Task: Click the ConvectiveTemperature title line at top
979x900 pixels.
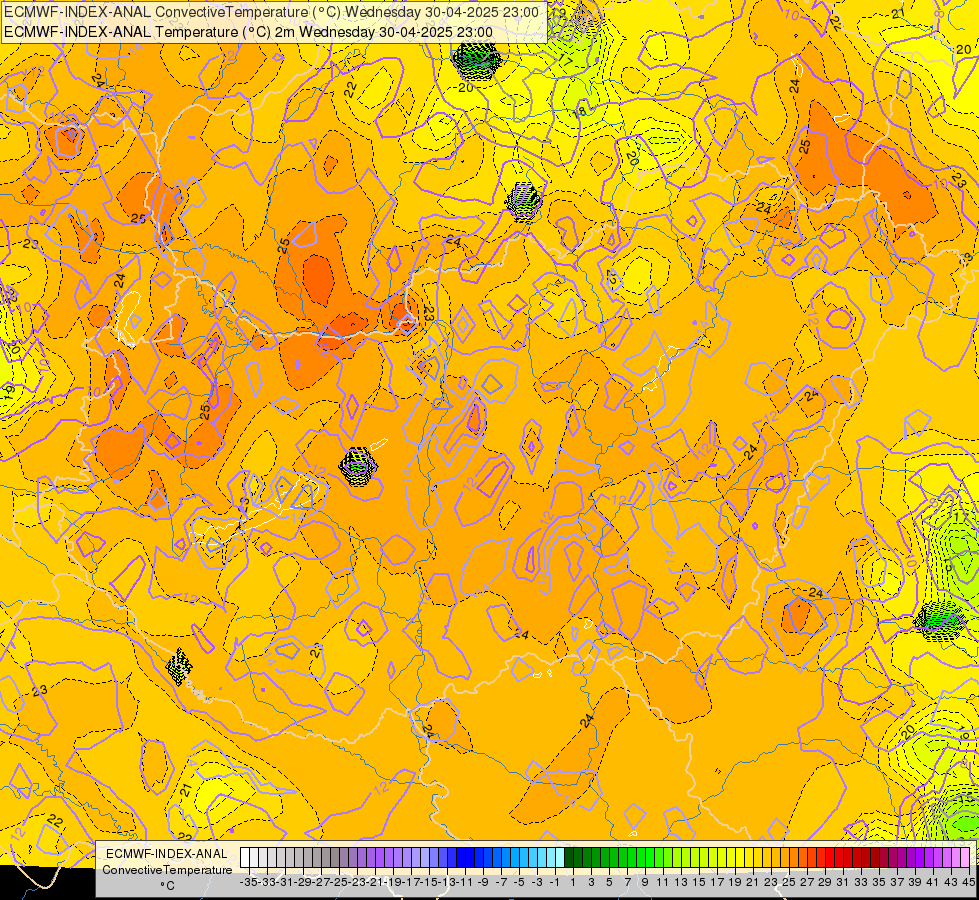Action: (x=272, y=12)
